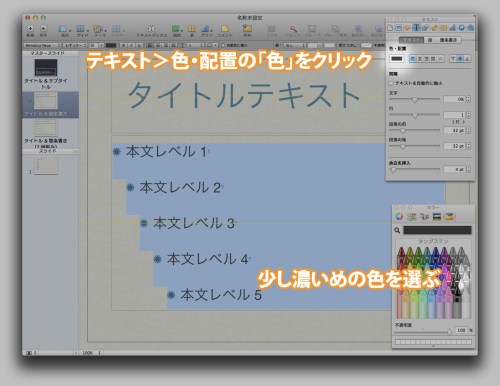This screenshot has width=500, height=386.
Task: Click the character spacing stepper
Action: [469, 99]
